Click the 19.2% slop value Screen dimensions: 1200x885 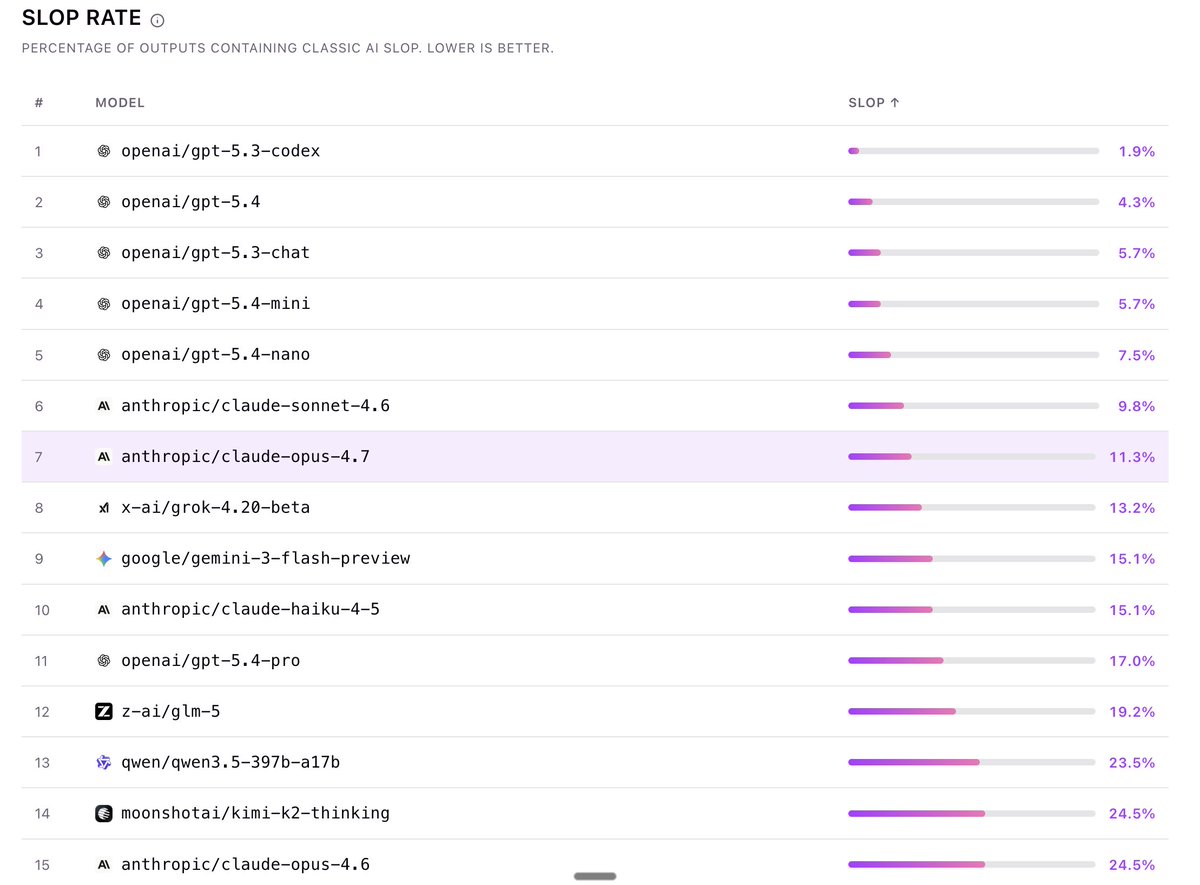(1132, 712)
